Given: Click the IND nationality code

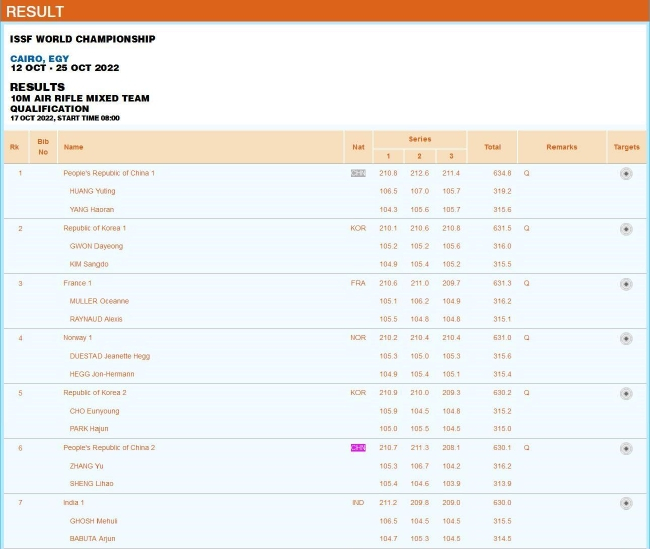Looking at the screenshot, I should (358, 503).
